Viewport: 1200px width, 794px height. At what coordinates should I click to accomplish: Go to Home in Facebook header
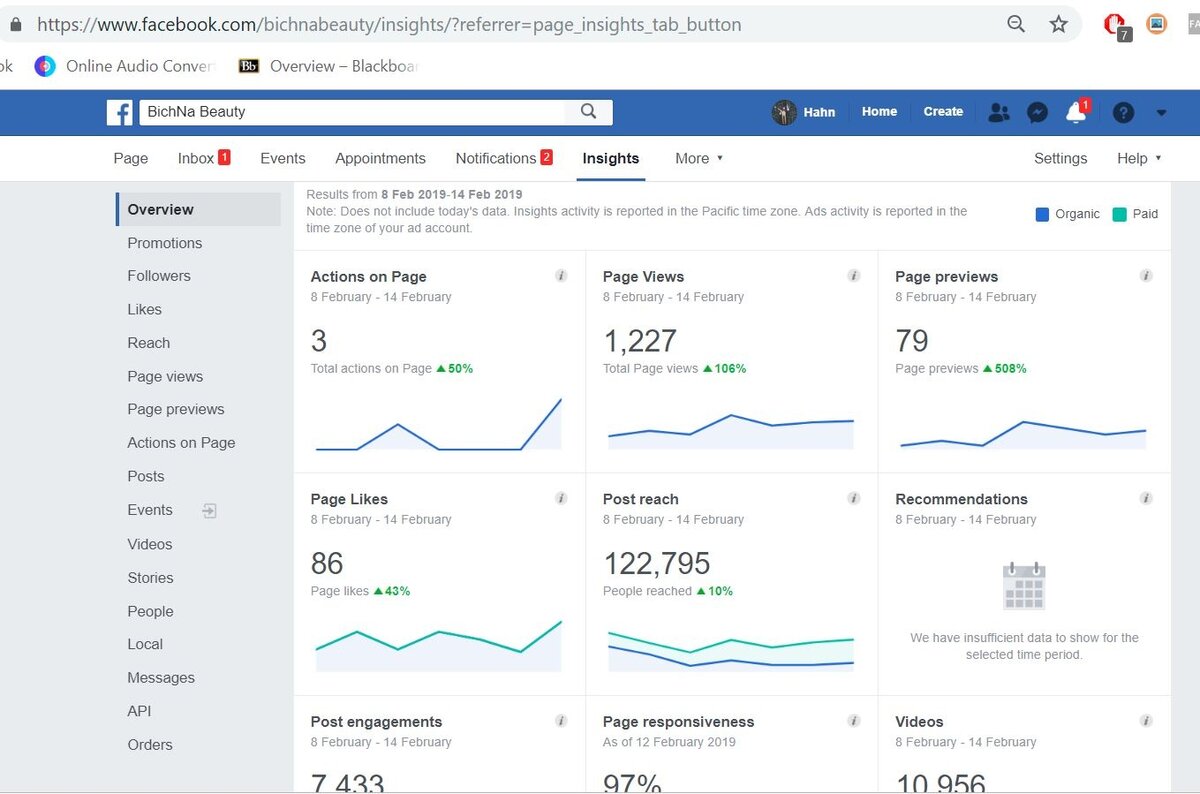(879, 112)
